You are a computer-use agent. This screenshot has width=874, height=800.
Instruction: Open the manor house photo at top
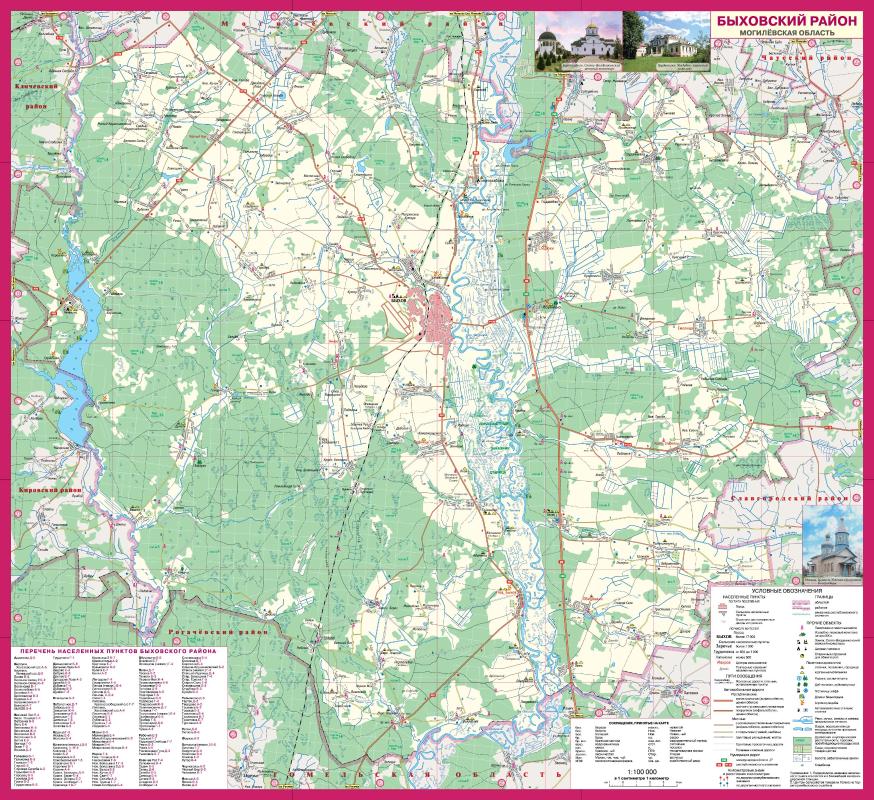pyautogui.click(x=667, y=41)
